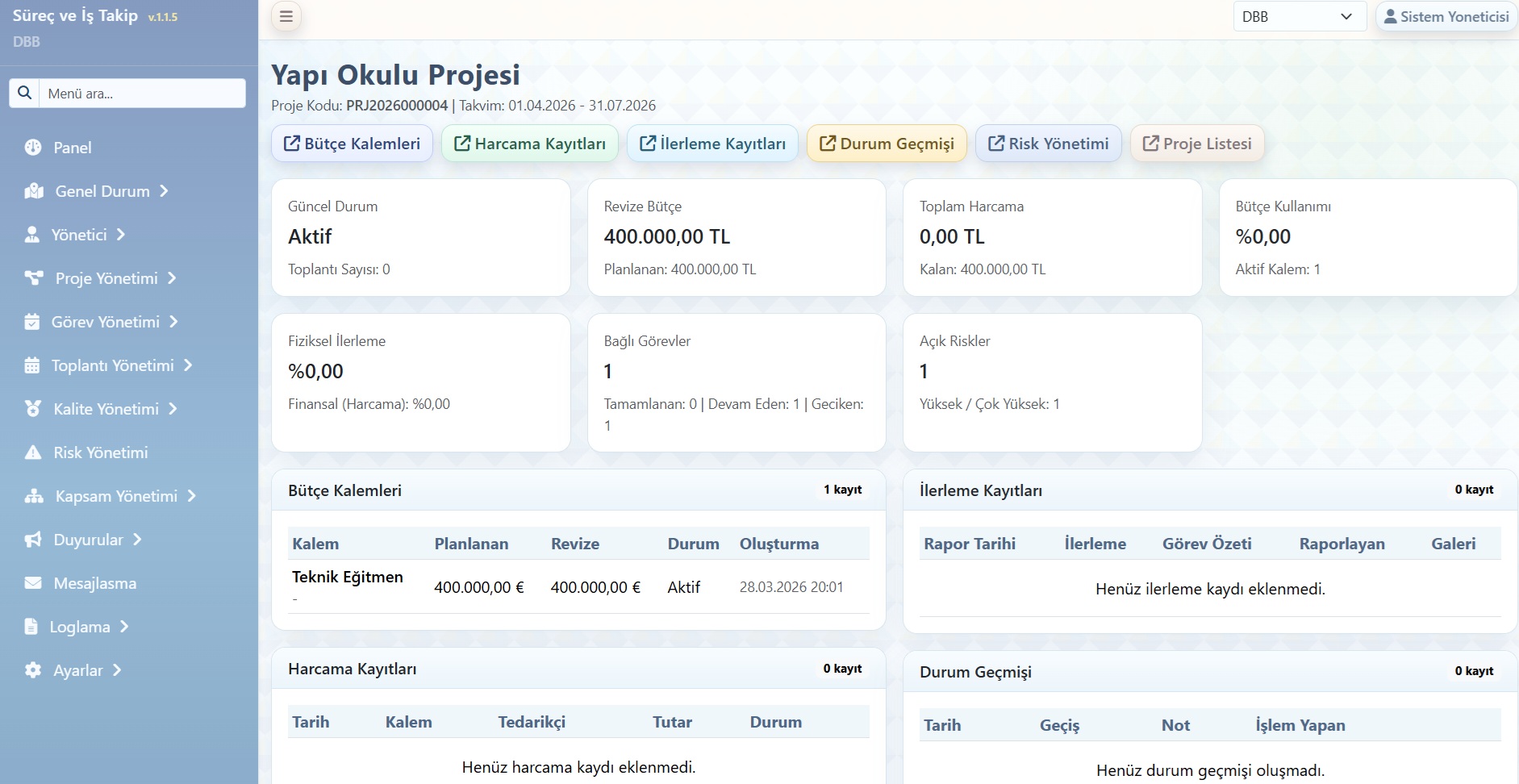Click the Menü ara search field
The width and height of the screenshot is (1519, 784).
tap(143, 93)
